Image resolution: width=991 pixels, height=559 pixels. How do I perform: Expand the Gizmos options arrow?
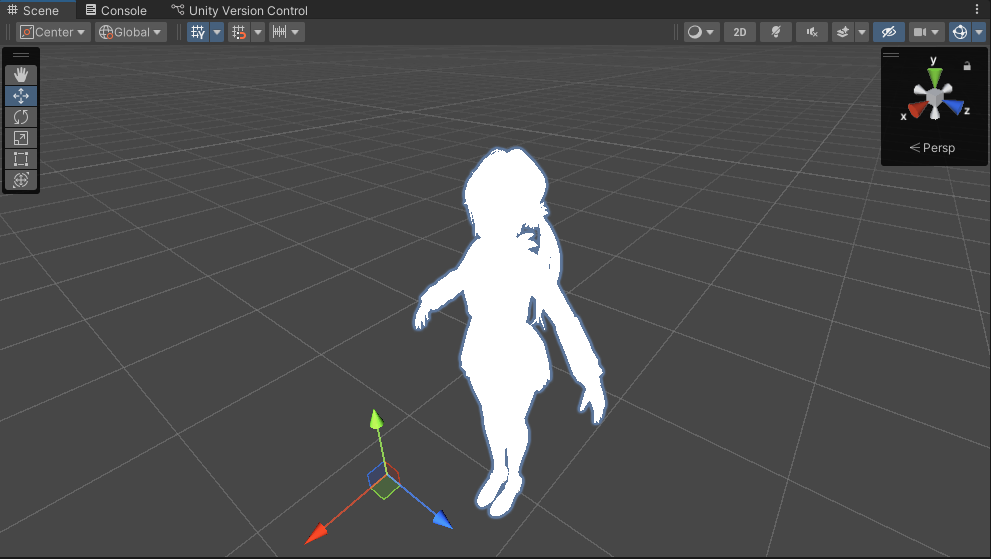tap(979, 32)
